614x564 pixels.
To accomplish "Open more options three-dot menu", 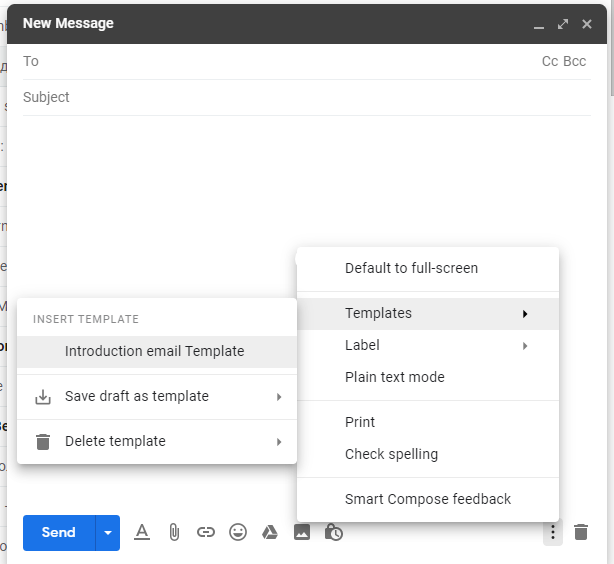I will (553, 532).
